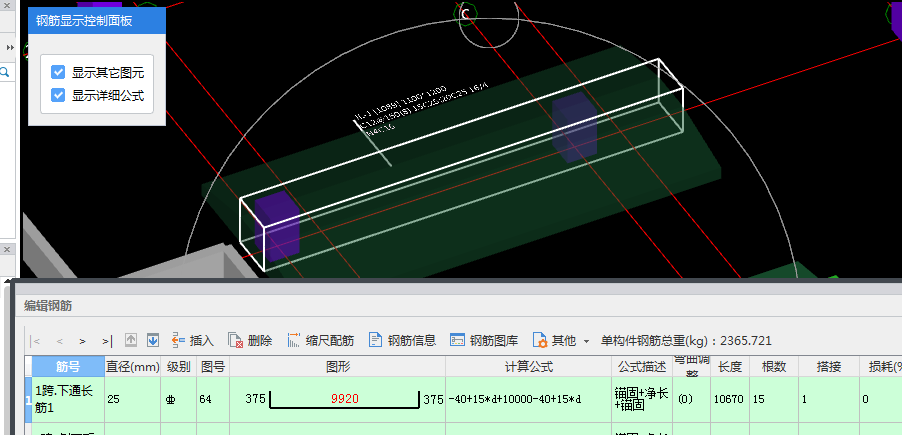This screenshot has height=435, width=902.
Task: Click formula -40+15*d+10000-40+15*d
Action: click(528, 399)
